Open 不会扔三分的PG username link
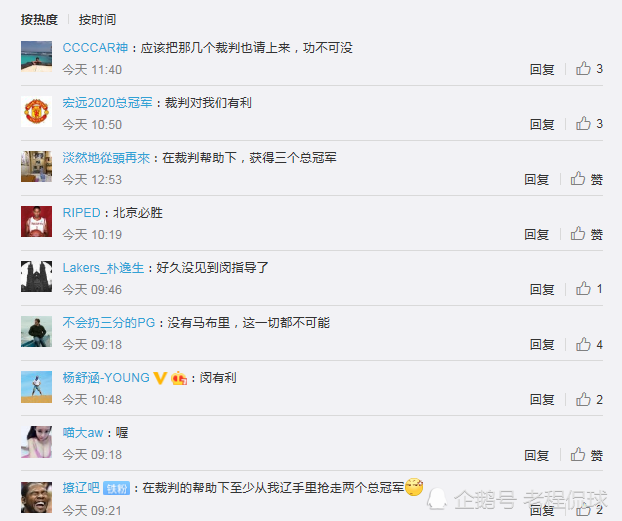The height and width of the screenshot is (521, 622). (x=109, y=323)
